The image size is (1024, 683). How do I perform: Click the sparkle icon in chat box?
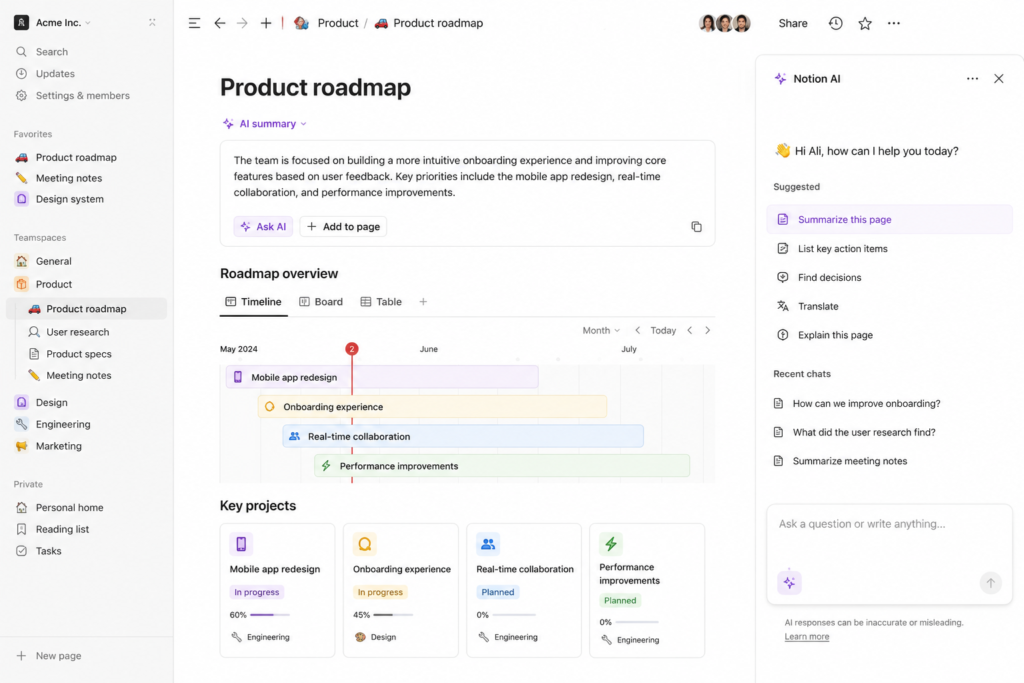coord(789,582)
